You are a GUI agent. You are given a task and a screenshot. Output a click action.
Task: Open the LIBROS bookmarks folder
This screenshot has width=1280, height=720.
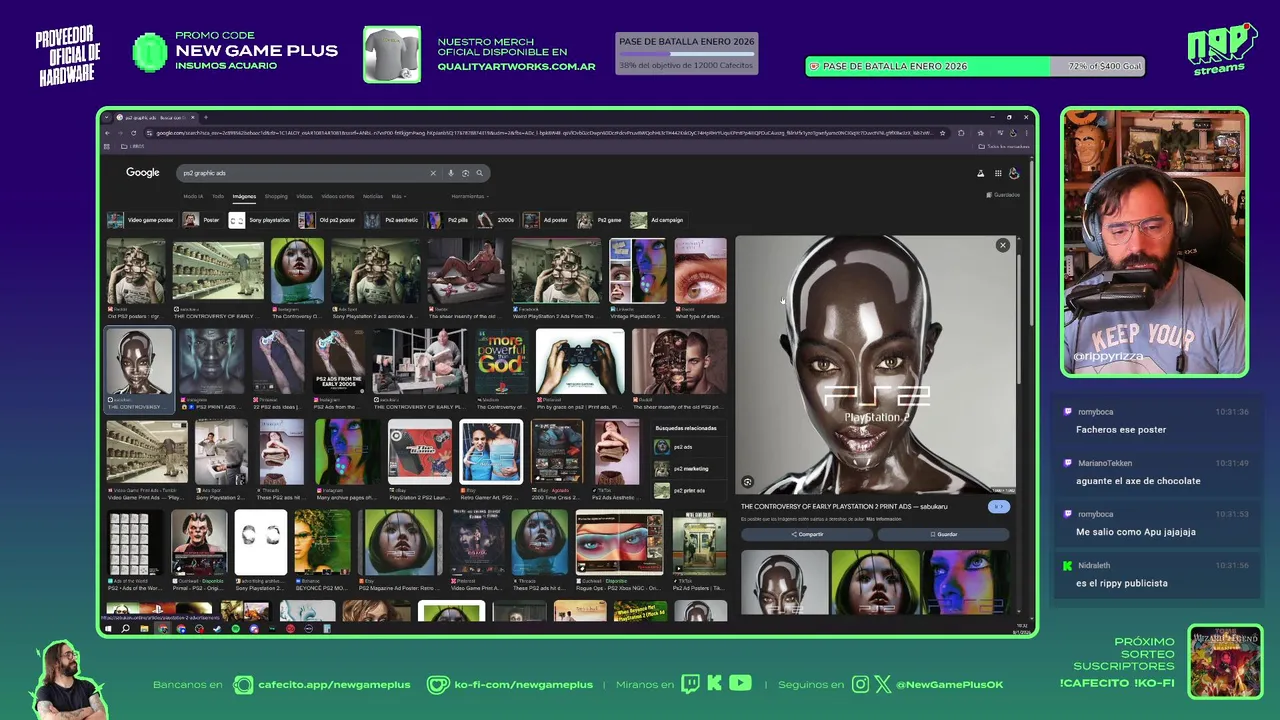click(135, 146)
